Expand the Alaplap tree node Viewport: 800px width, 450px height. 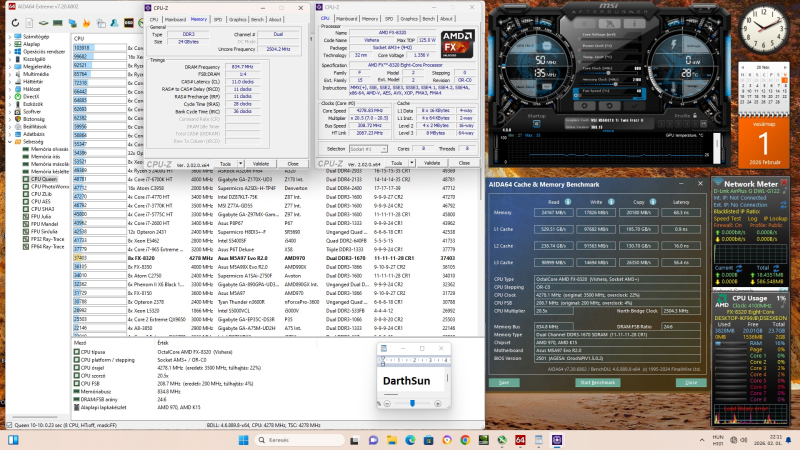pyautogui.click(x=10, y=44)
